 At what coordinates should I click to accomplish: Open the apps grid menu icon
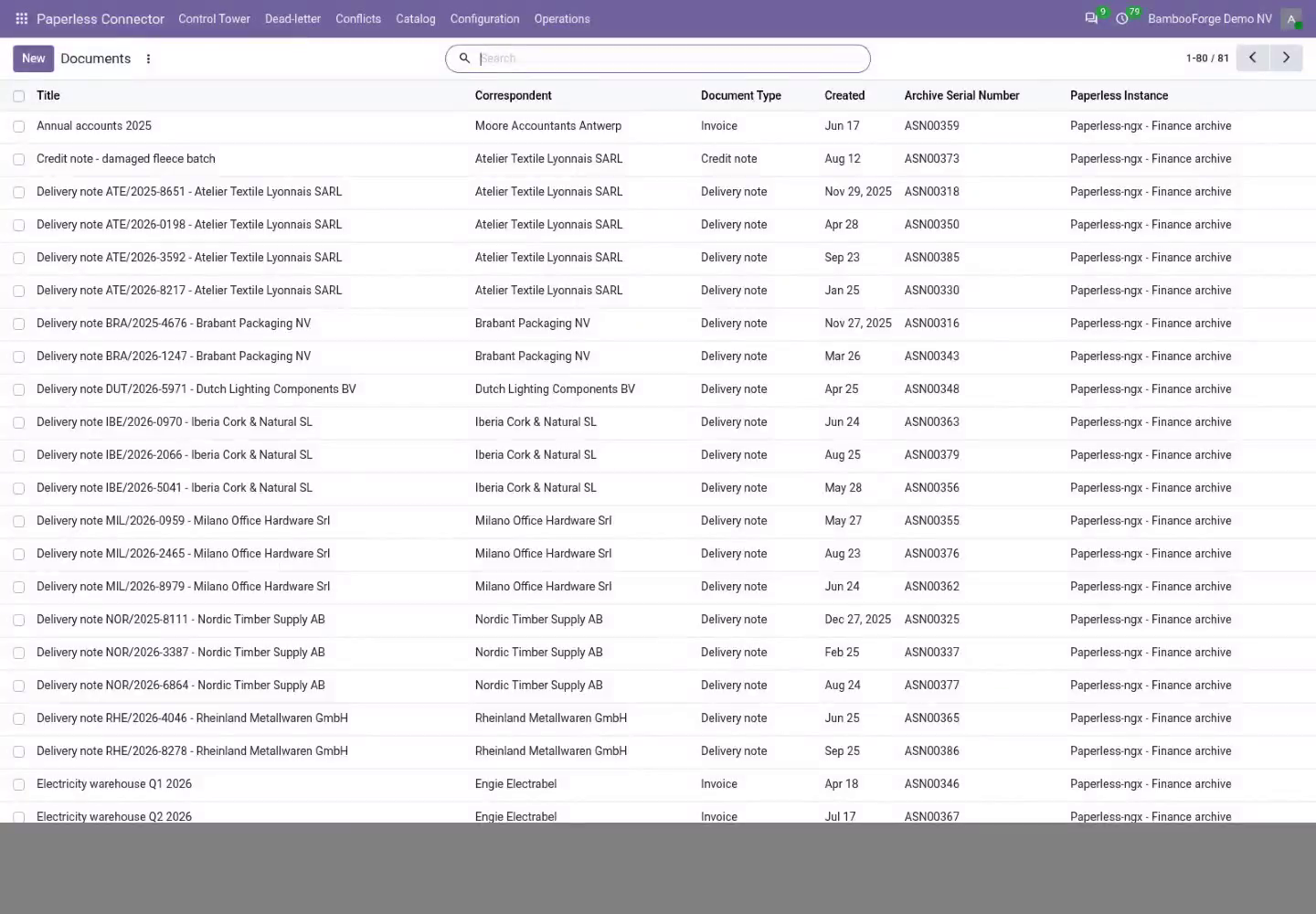point(21,18)
